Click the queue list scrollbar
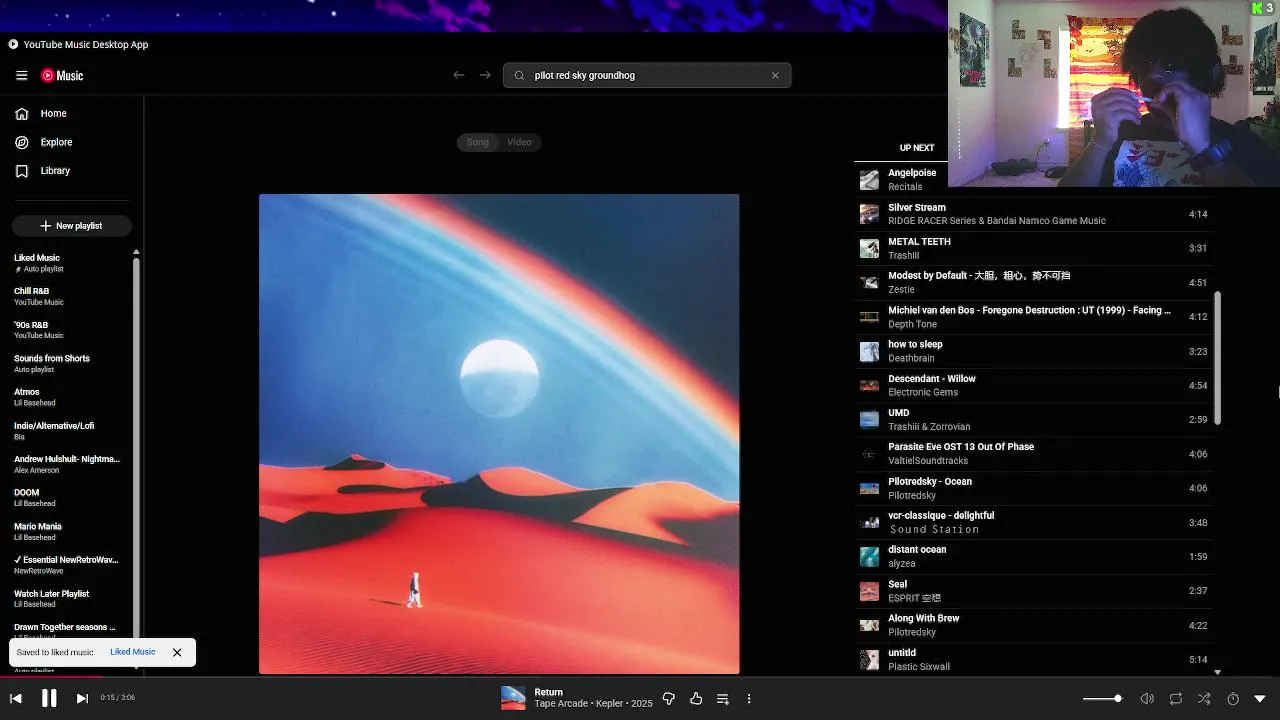The image size is (1280, 720). tap(1217, 358)
